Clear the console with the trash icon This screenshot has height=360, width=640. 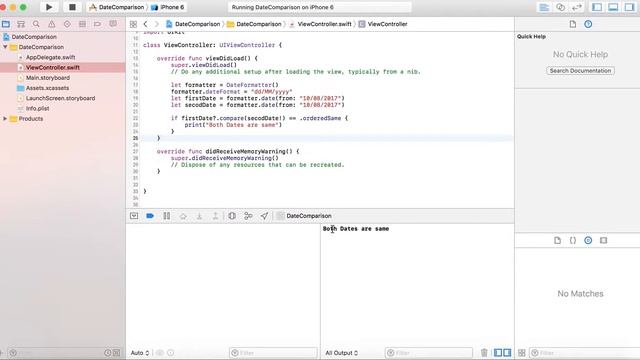click(x=484, y=353)
